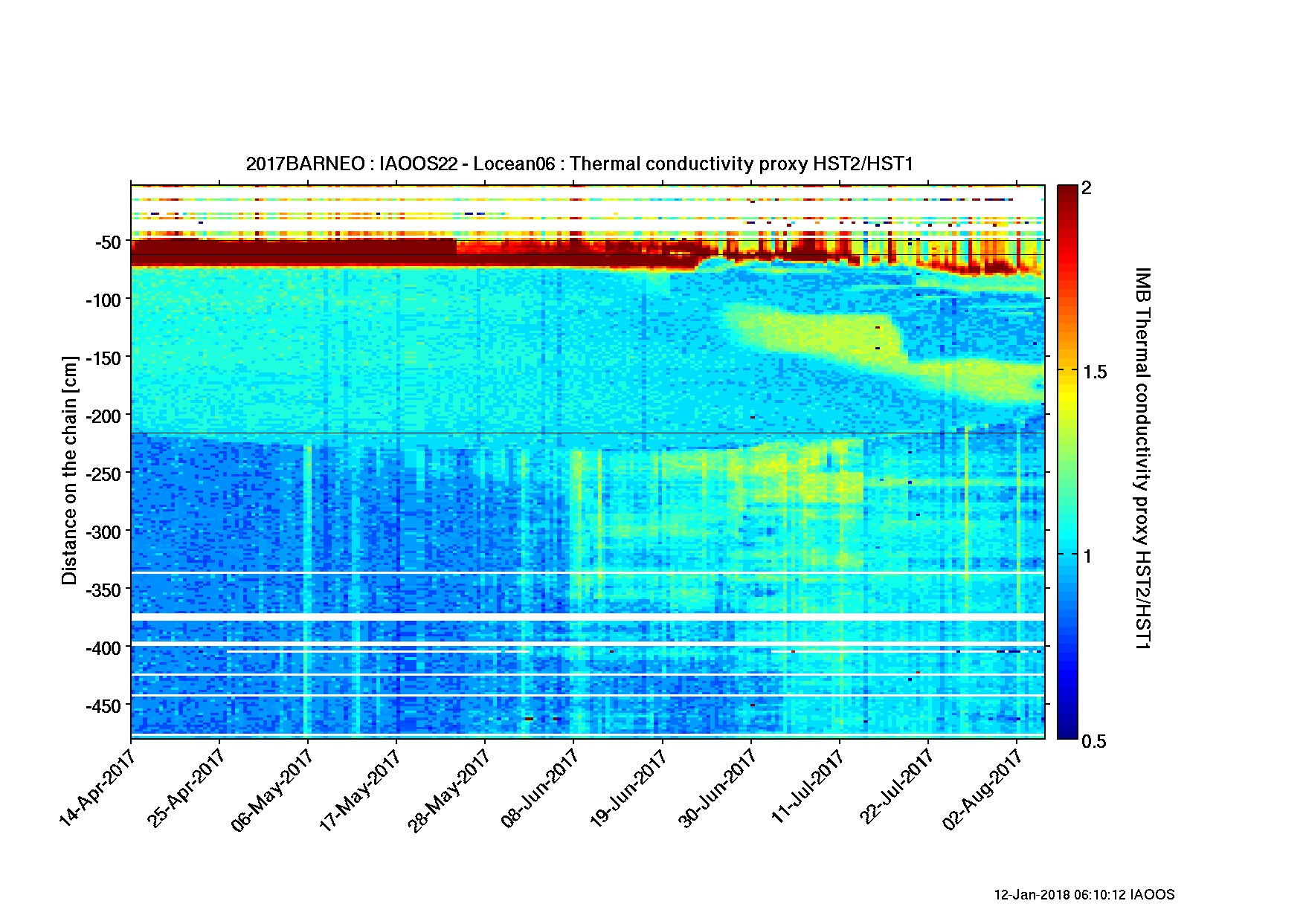Click the -50 depth tick label
The width and height of the screenshot is (1306, 924).
point(107,242)
